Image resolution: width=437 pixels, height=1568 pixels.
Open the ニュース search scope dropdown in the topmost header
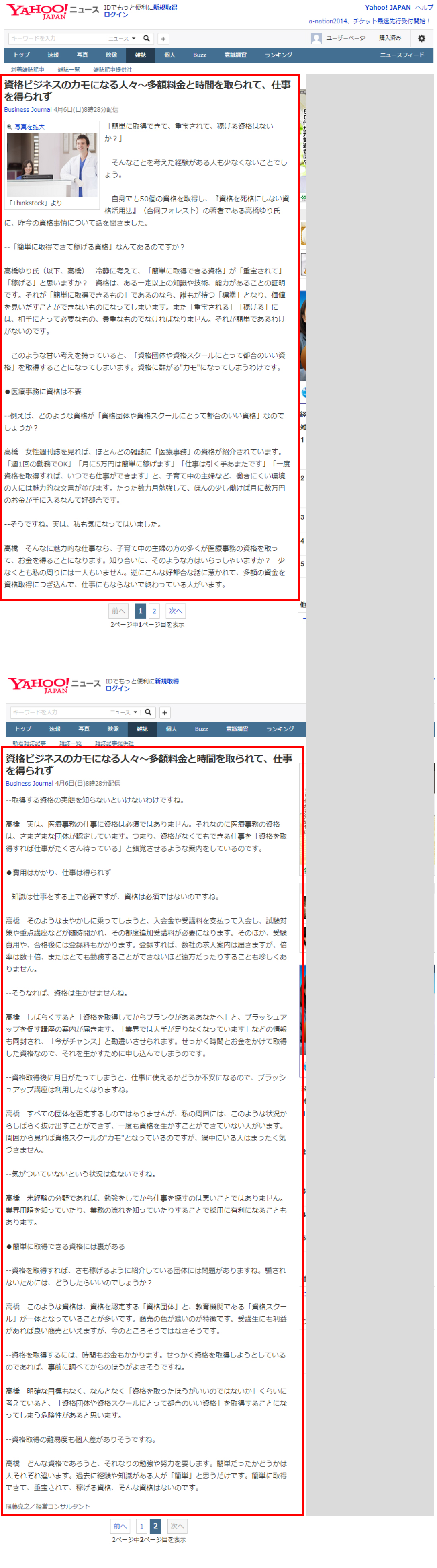point(122,38)
